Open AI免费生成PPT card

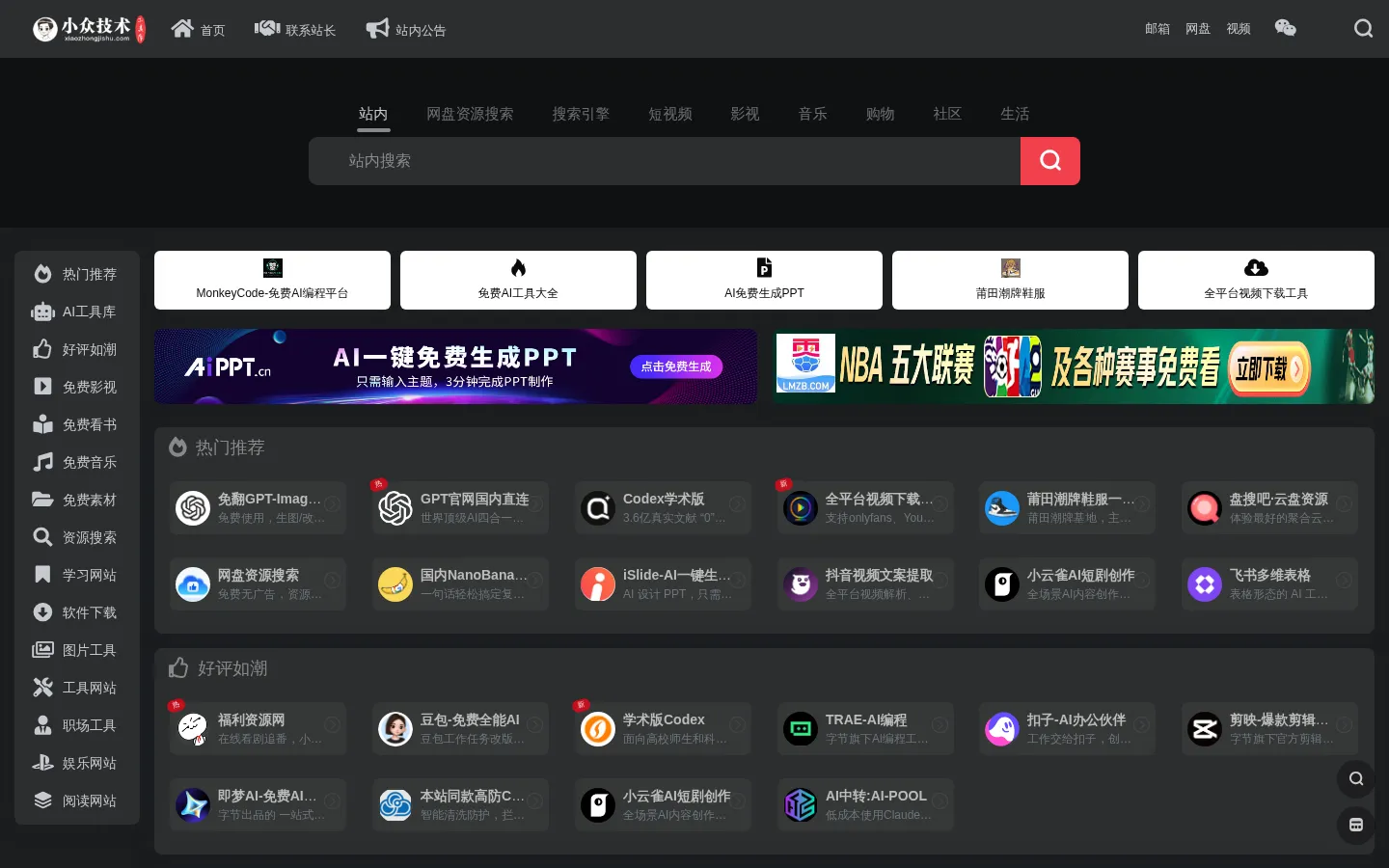764,281
